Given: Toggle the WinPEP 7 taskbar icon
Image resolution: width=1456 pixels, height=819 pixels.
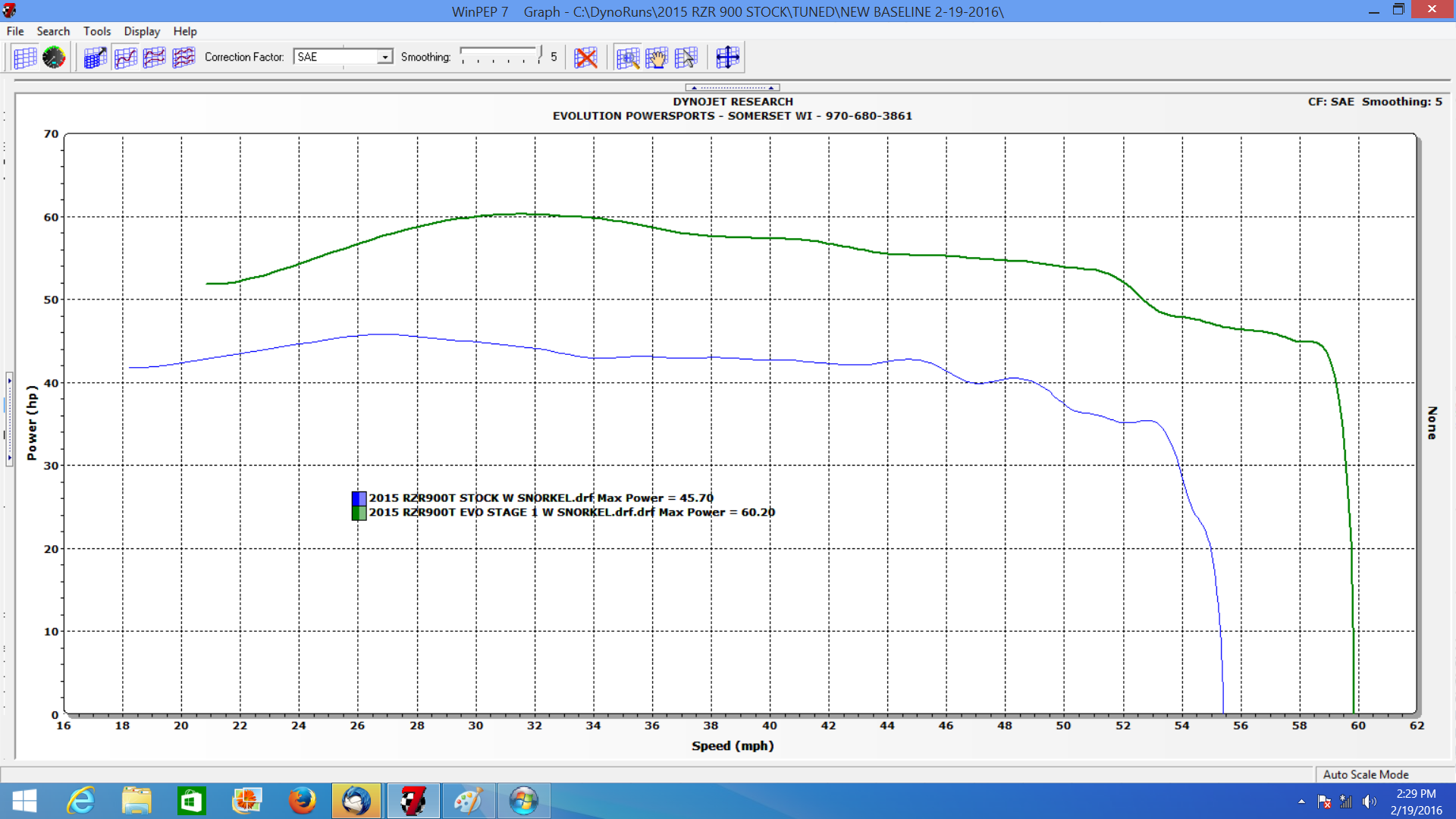Looking at the screenshot, I should pos(413,800).
